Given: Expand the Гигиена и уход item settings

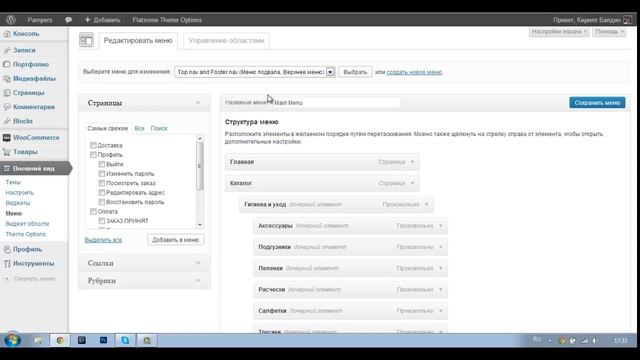Looking at the screenshot, I should [427, 204].
